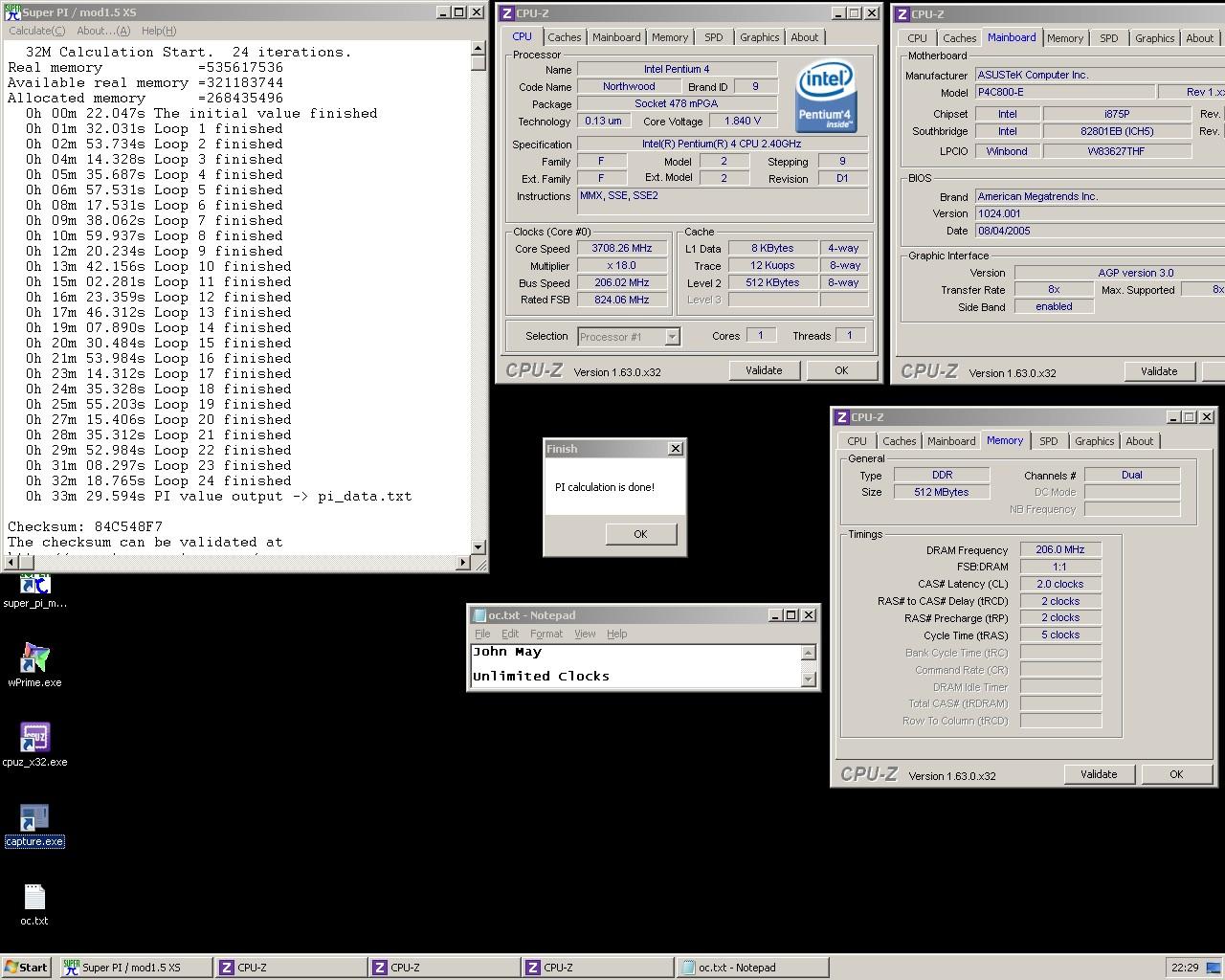Click the first CPU-Z taskbar button
This screenshot has height=980, width=1225.
click(x=290, y=968)
